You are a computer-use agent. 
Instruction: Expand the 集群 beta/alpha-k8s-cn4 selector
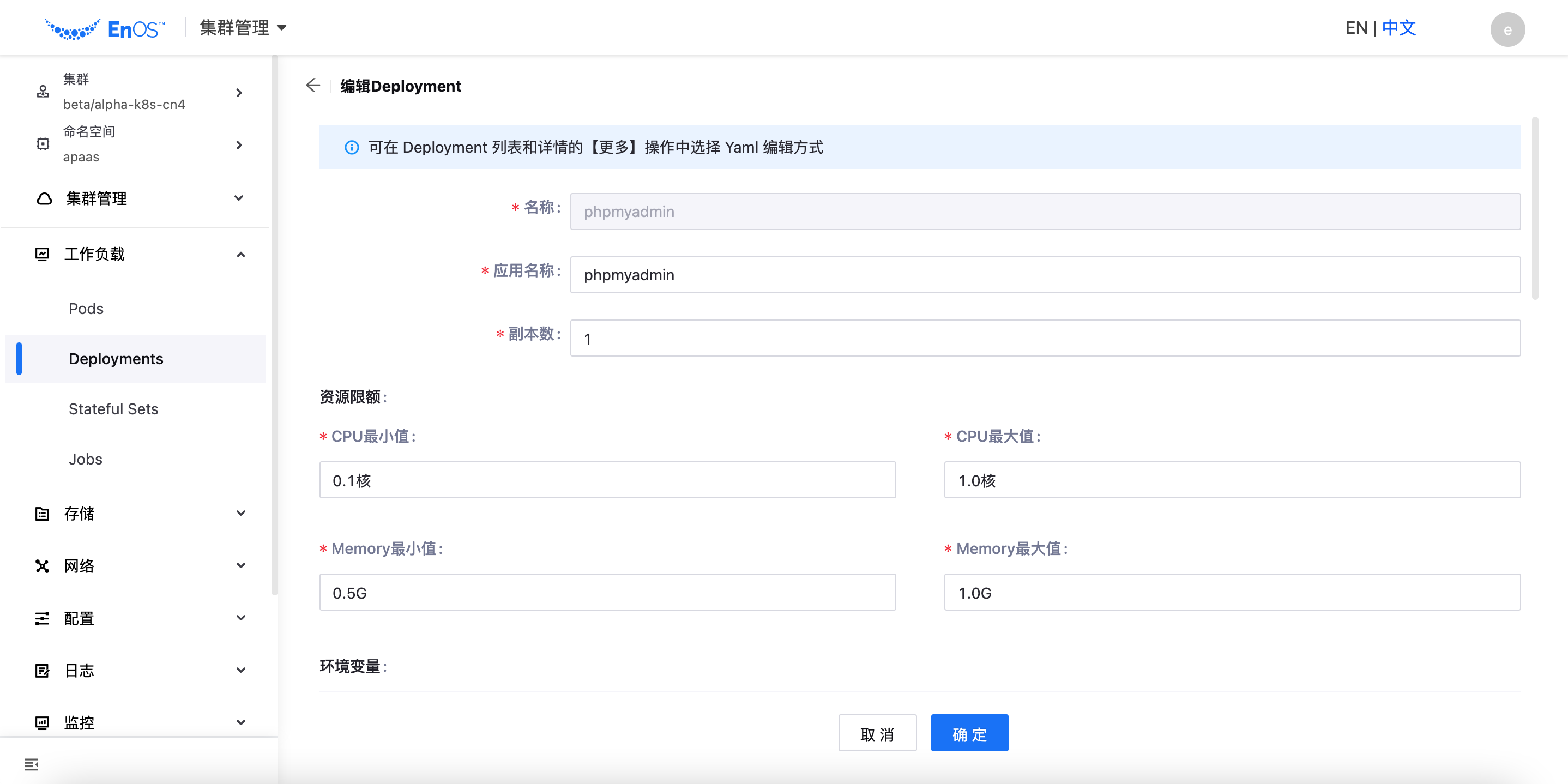(x=239, y=93)
